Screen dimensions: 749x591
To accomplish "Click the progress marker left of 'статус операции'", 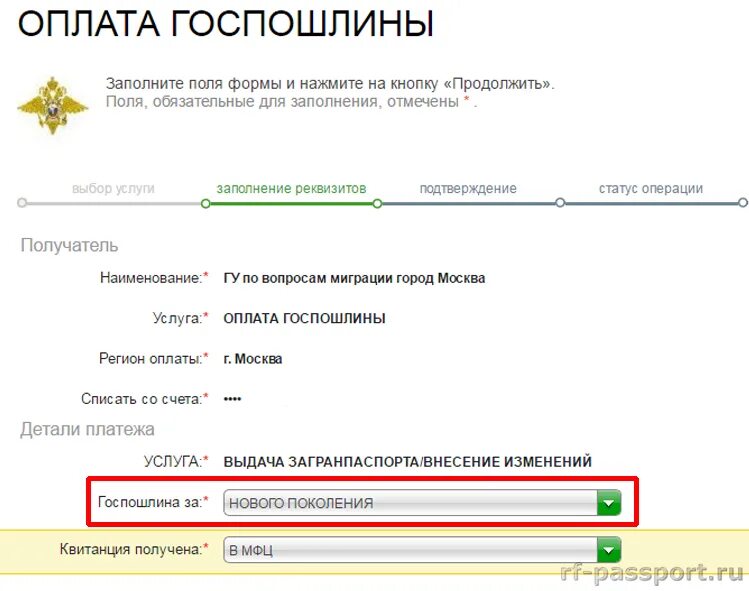I will tap(560, 203).
